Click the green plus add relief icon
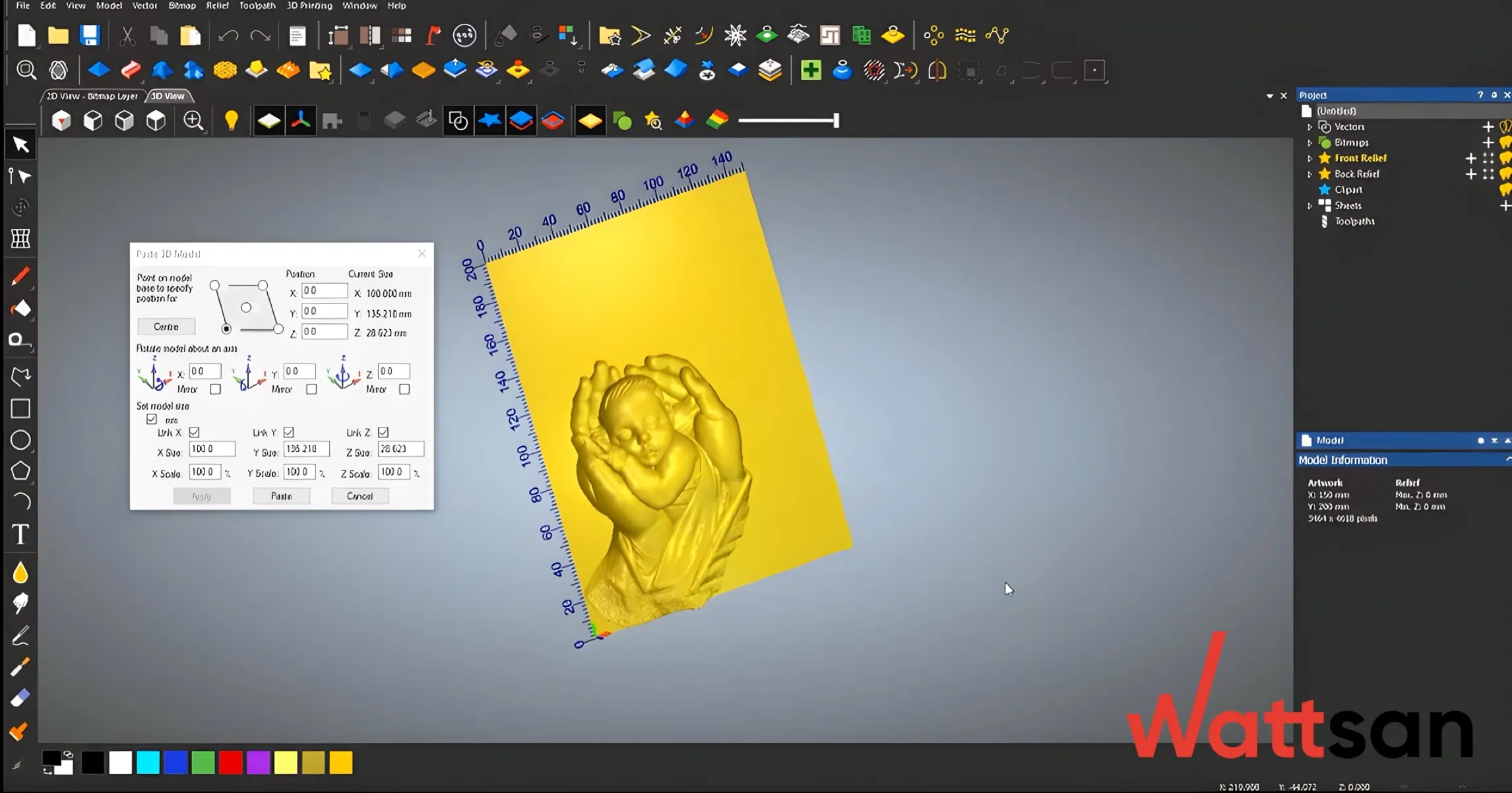Image resolution: width=1512 pixels, height=793 pixels. (811, 70)
